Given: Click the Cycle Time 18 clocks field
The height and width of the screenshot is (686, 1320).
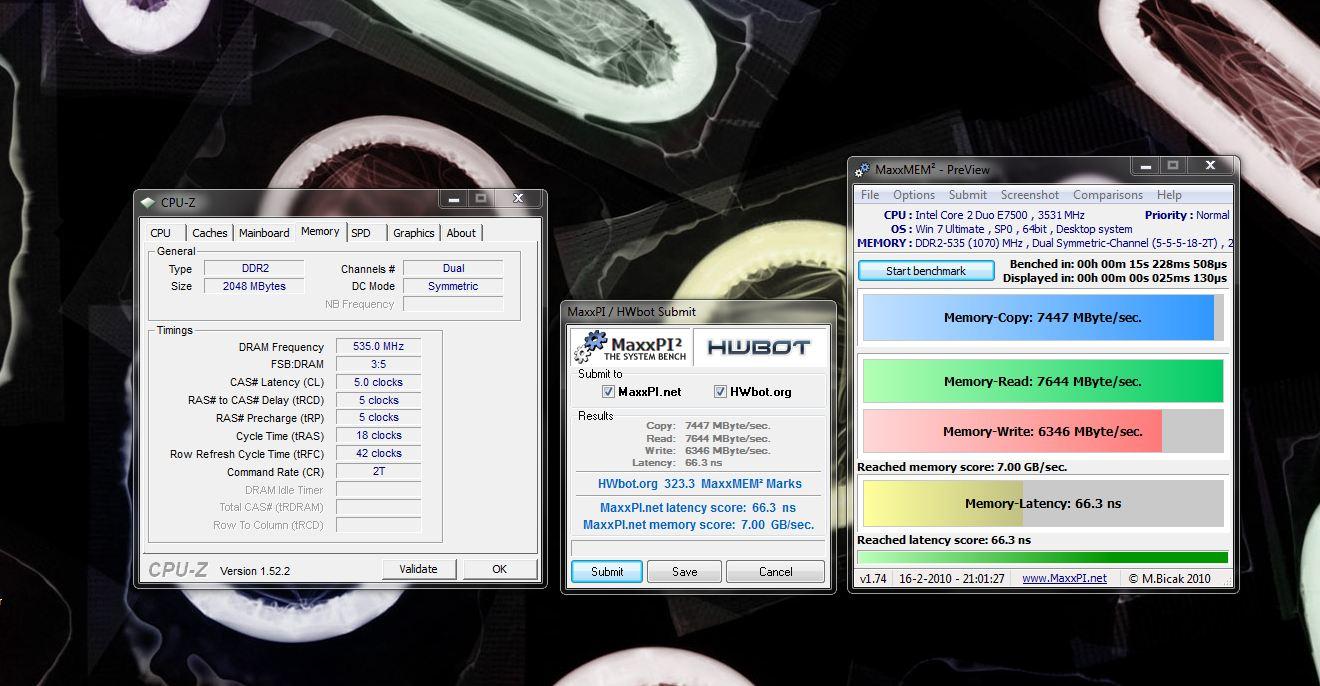Looking at the screenshot, I should (x=378, y=436).
